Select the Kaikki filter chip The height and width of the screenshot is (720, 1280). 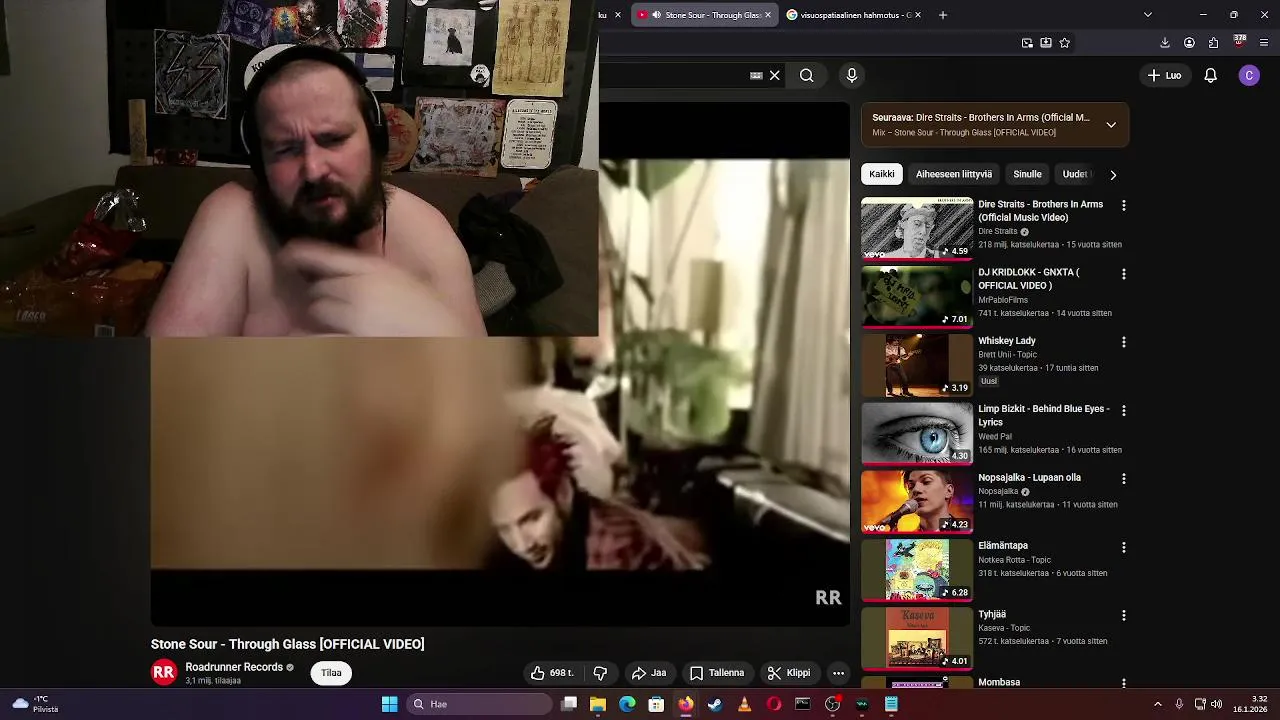(882, 174)
